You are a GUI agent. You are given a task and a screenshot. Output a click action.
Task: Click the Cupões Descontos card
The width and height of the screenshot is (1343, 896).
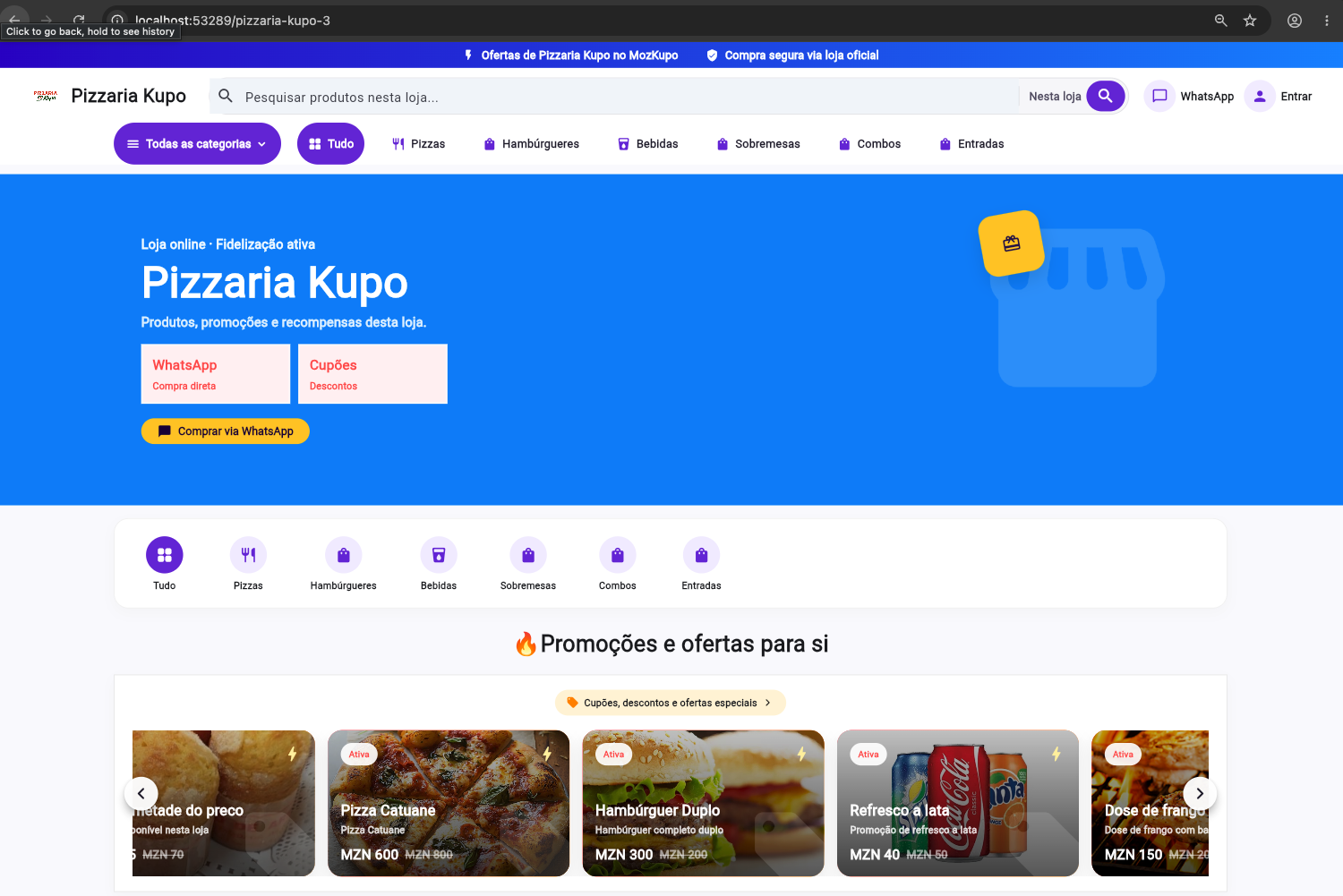[x=372, y=374]
